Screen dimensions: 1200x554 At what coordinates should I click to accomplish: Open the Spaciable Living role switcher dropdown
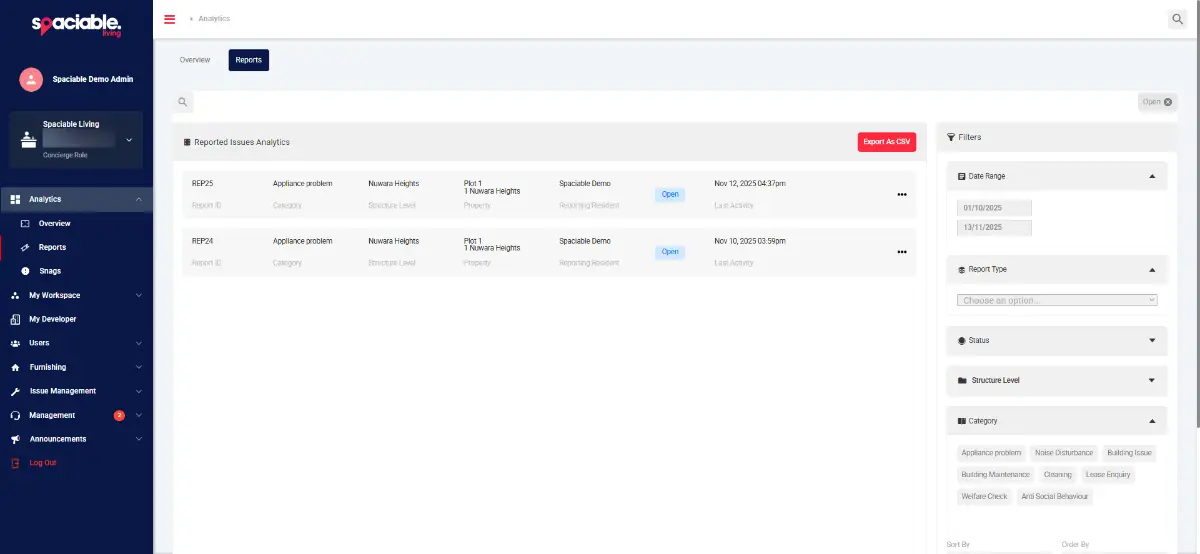point(129,141)
